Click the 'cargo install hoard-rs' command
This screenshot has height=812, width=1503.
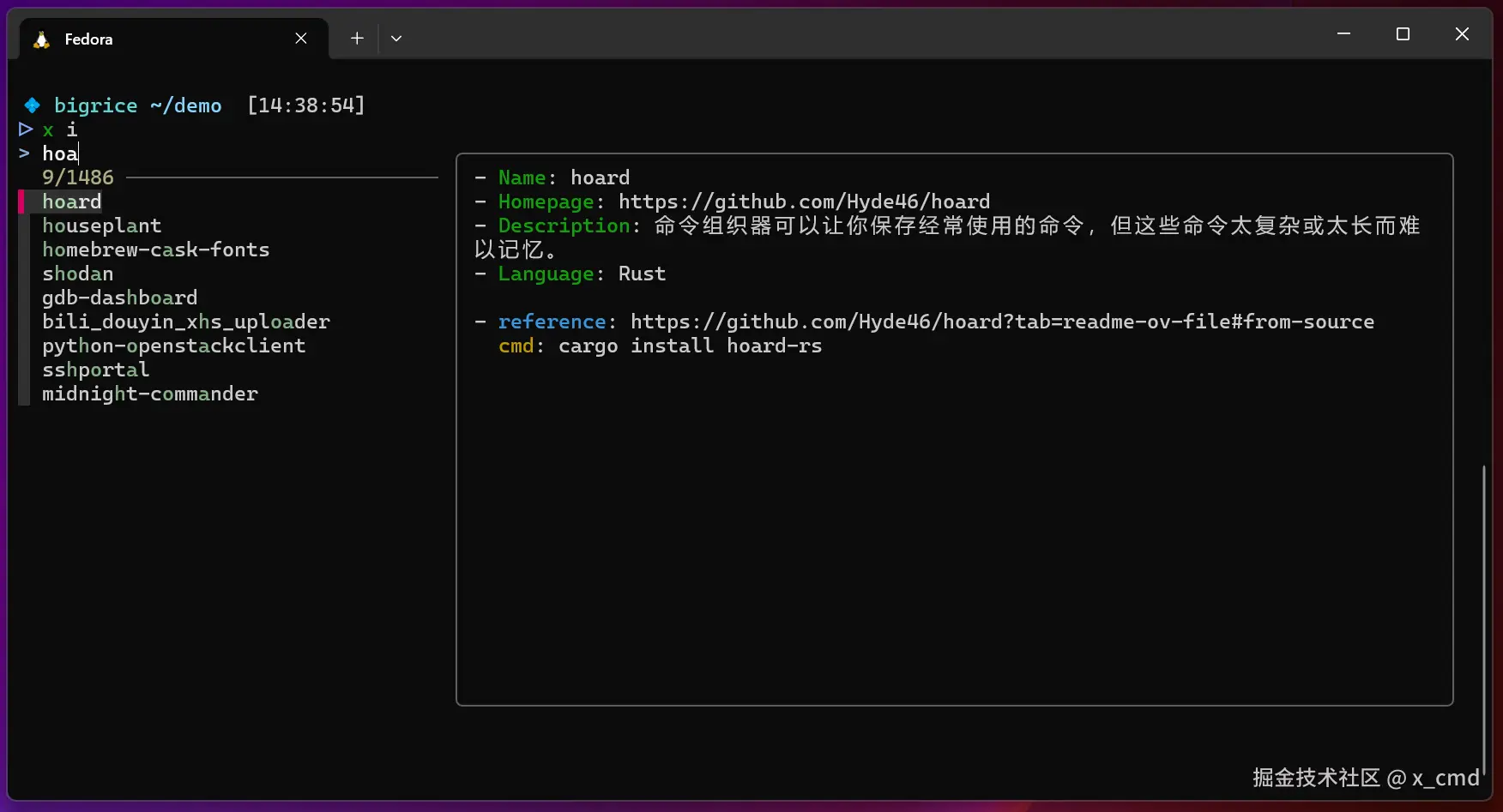(690, 346)
